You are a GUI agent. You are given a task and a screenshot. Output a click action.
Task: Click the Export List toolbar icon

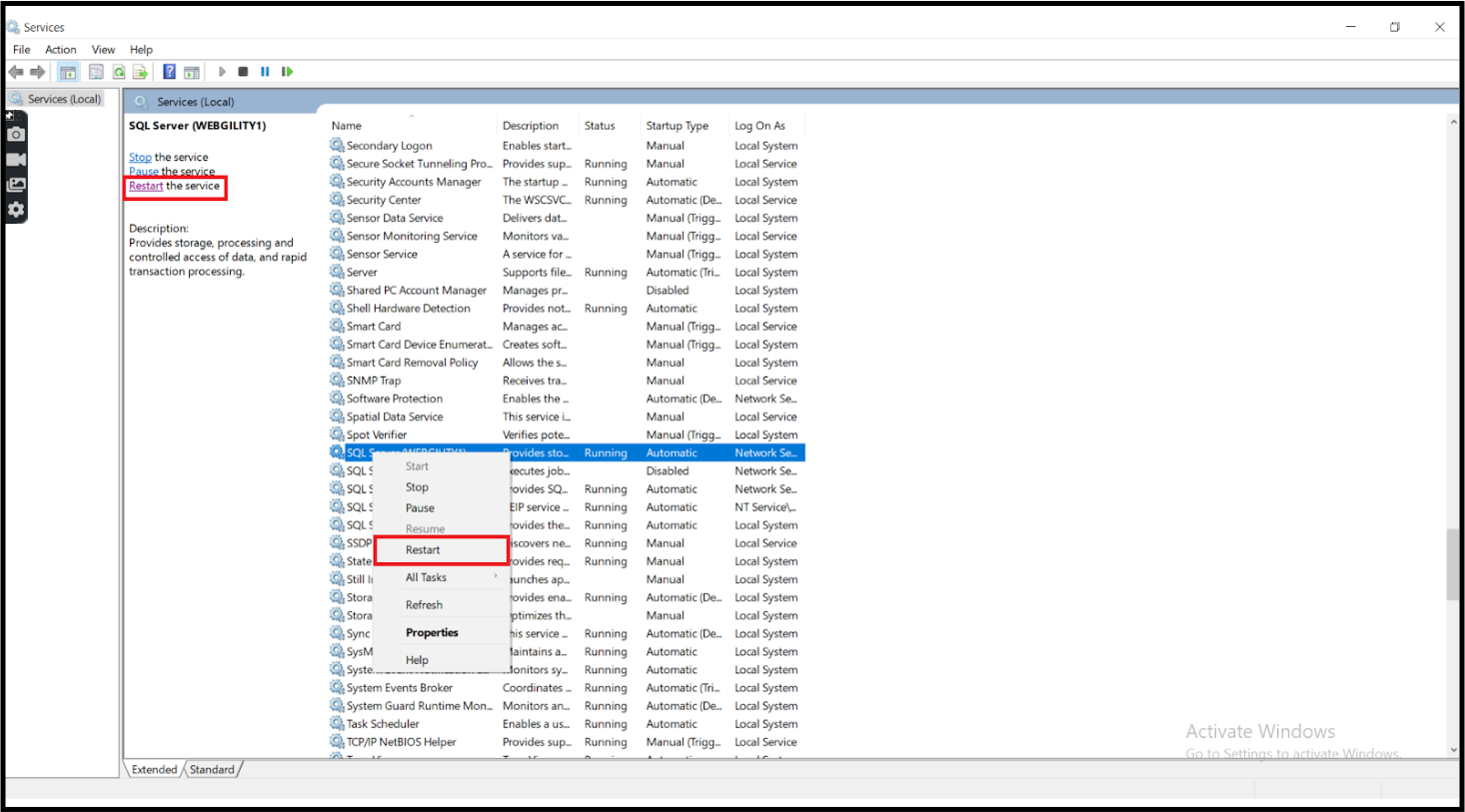140,72
